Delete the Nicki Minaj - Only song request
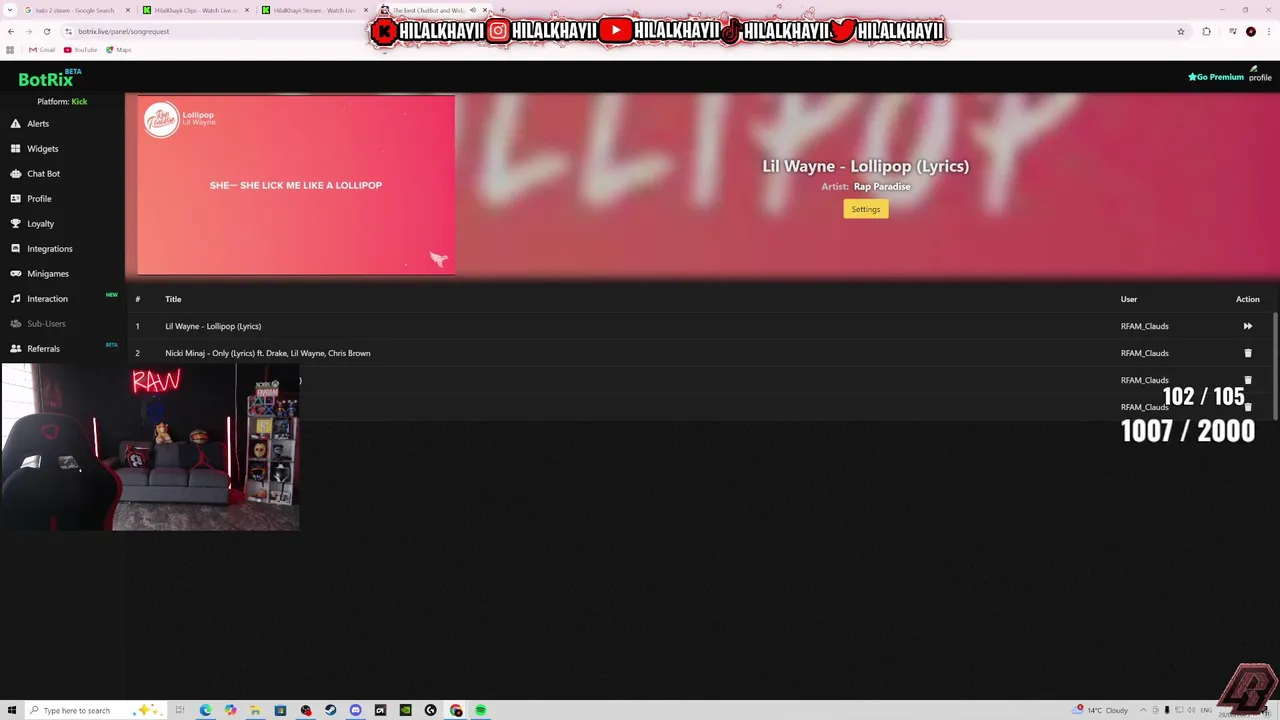This screenshot has width=1280, height=720. 1247,353
